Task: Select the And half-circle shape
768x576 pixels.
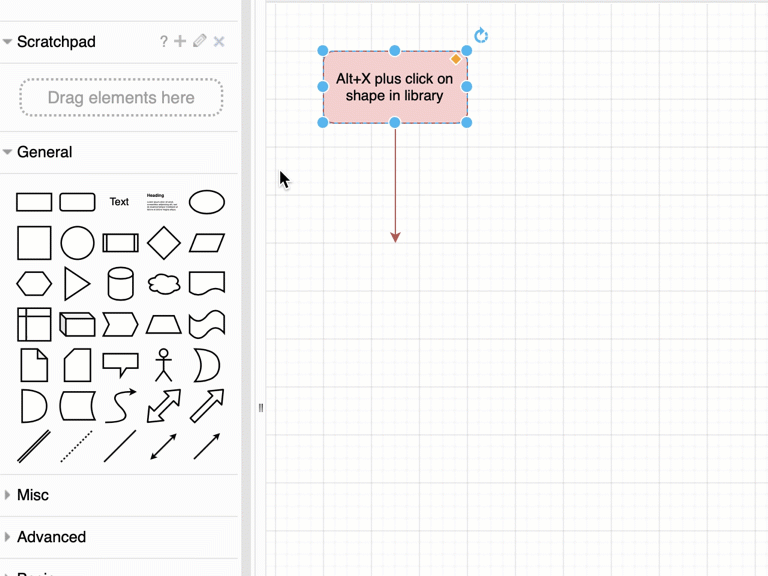Action: click(34, 406)
